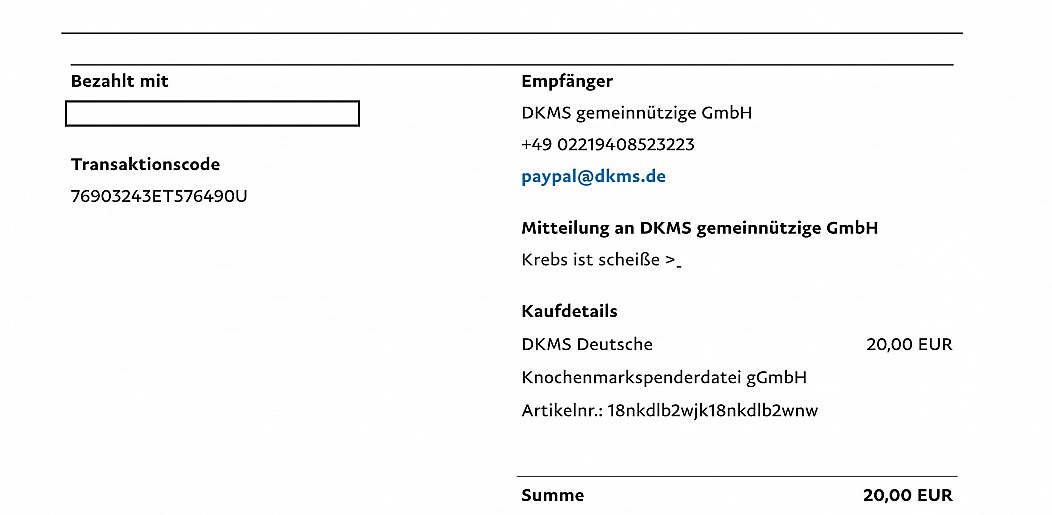Click the Summe label
This screenshot has width=1052, height=515.
click(x=552, y=496)
